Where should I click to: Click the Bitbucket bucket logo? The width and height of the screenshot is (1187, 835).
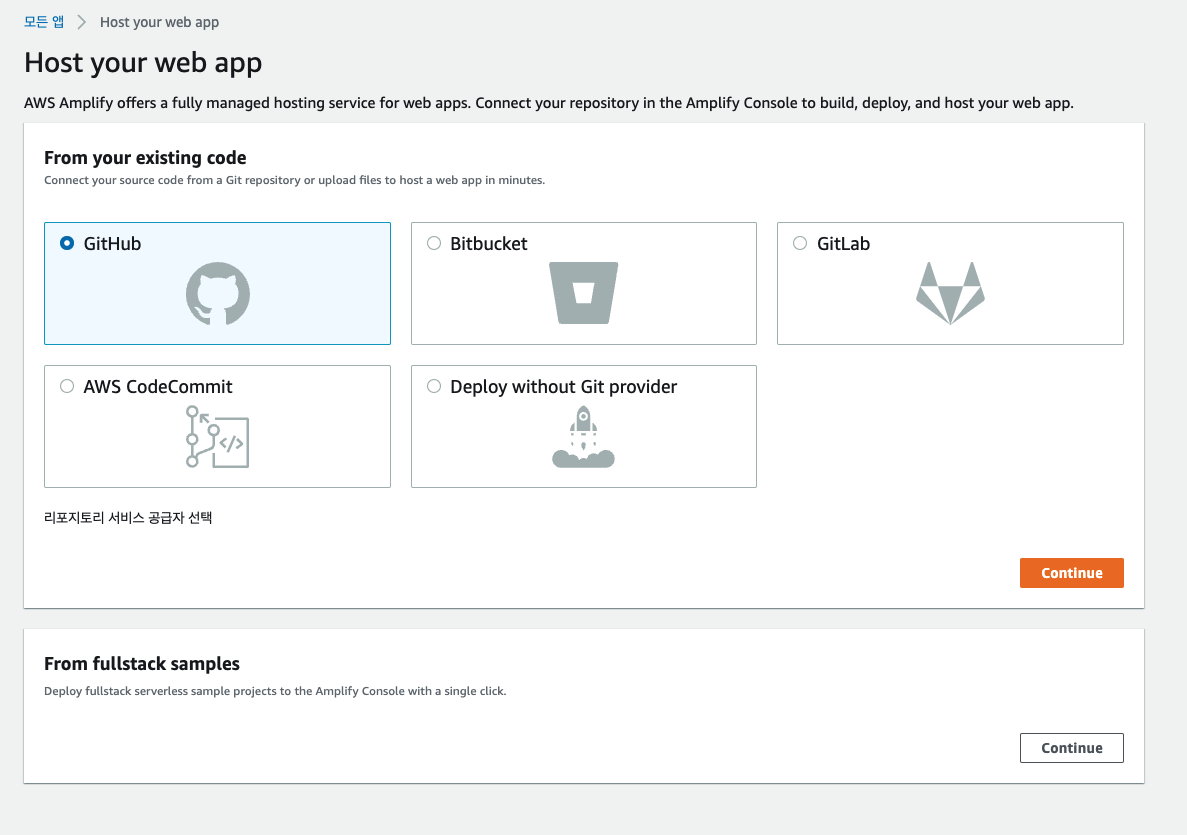pyautogui.click(x=584, y=293)
